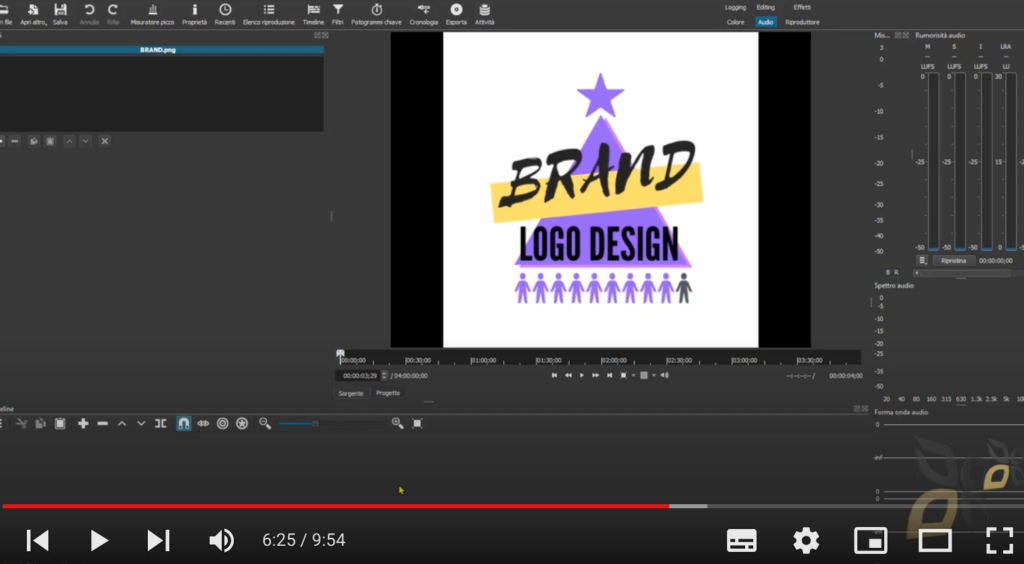Open the Apri altro file dialog
The width and height of the screenshot is (1024, 564).
coord(33,14)
